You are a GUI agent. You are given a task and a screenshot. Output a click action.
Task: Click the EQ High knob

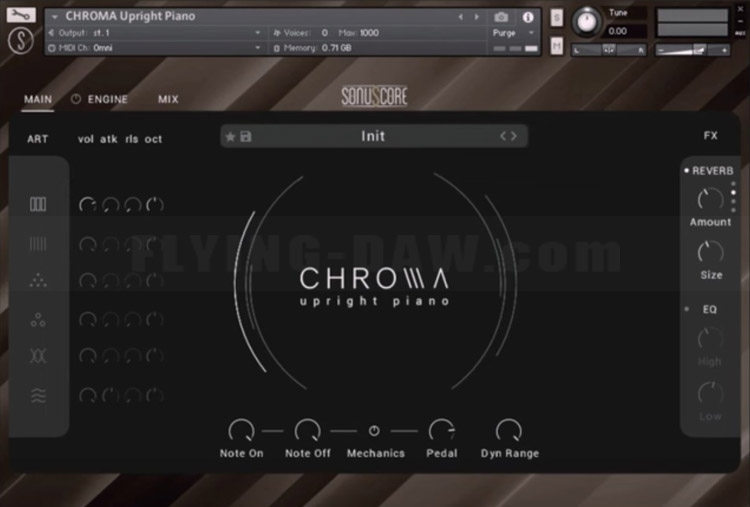[710, 340]
